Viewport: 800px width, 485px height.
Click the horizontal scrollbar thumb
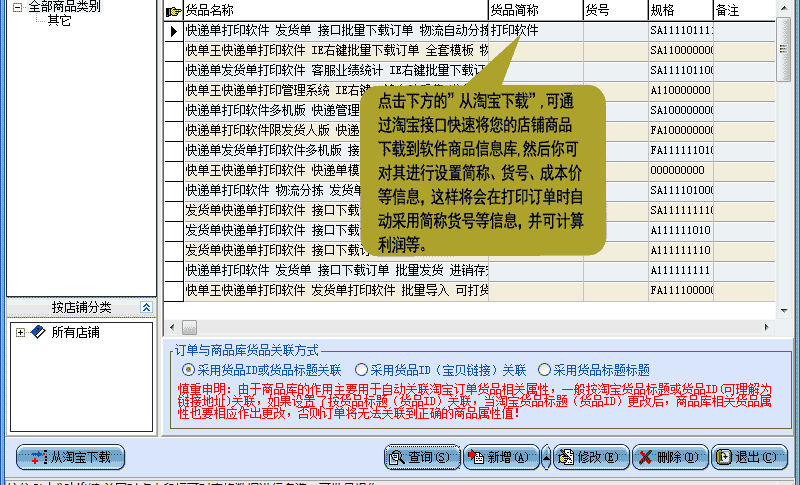point(189,327)
